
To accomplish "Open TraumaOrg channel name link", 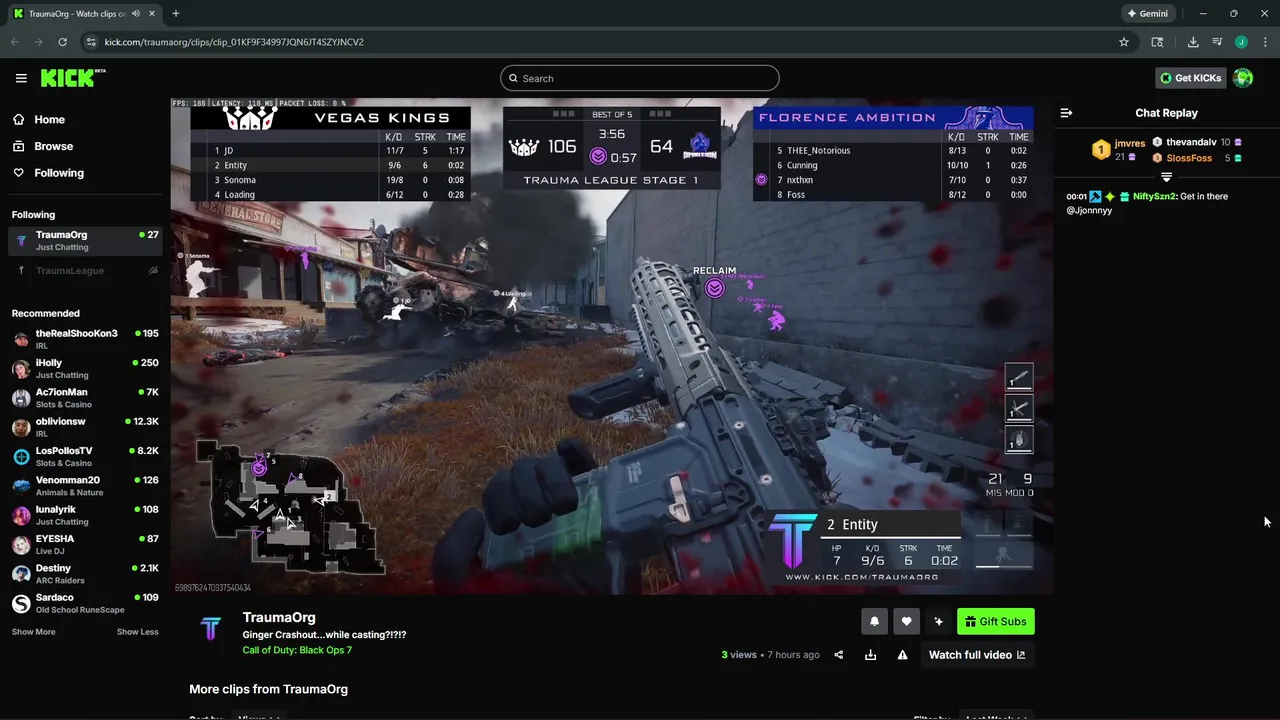I will click(x=279, y=617).
